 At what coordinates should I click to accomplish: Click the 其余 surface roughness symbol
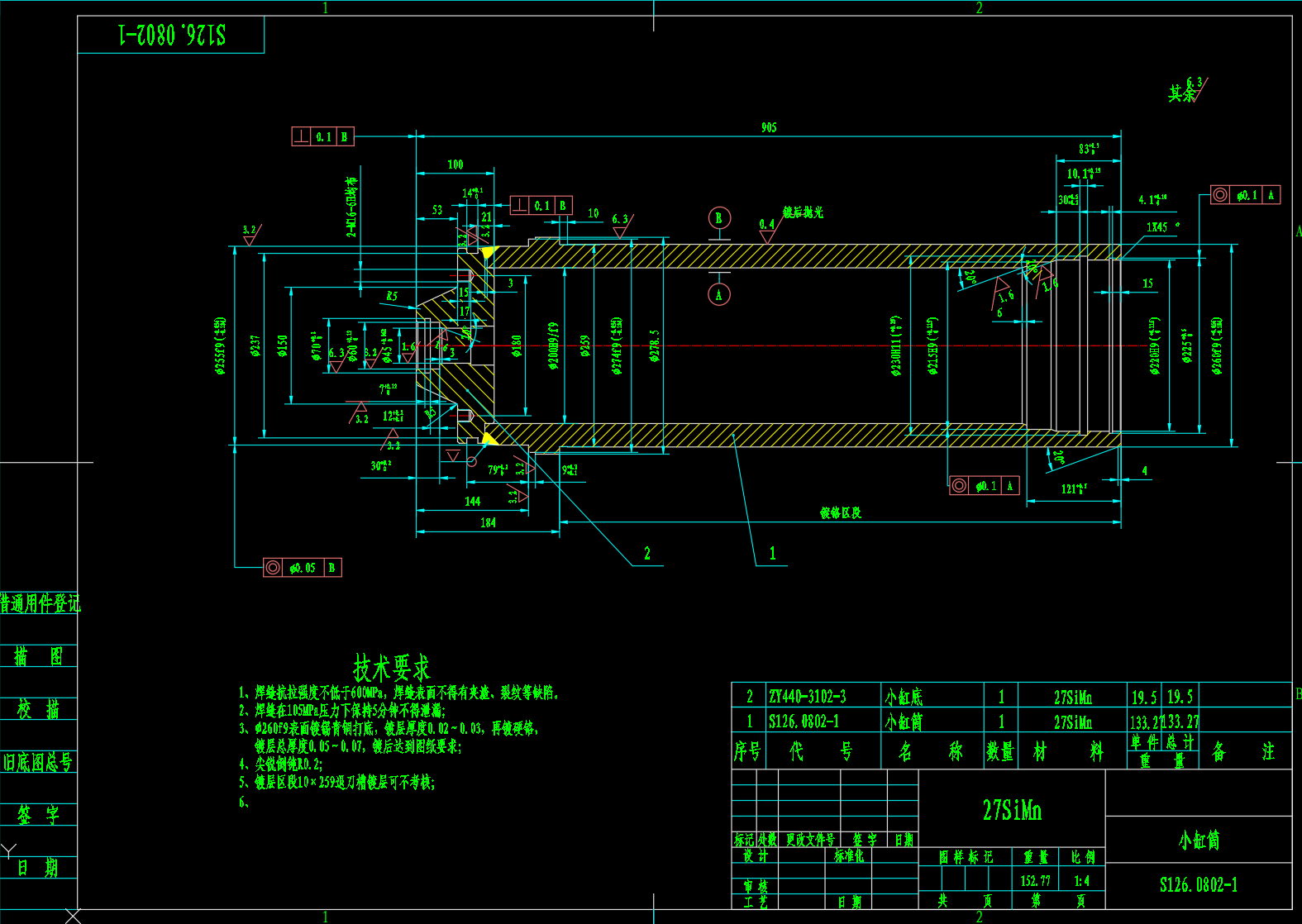tap(1187, 90)
